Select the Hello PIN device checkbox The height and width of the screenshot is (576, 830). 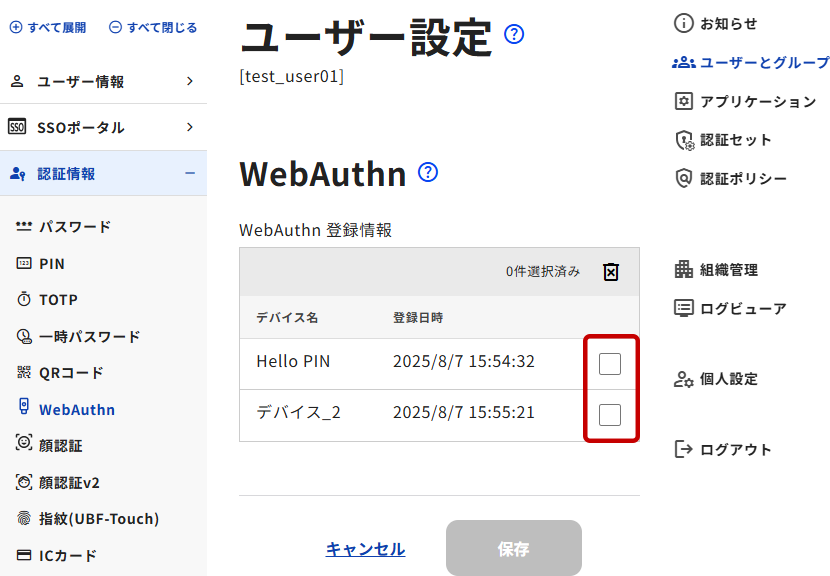610,364
